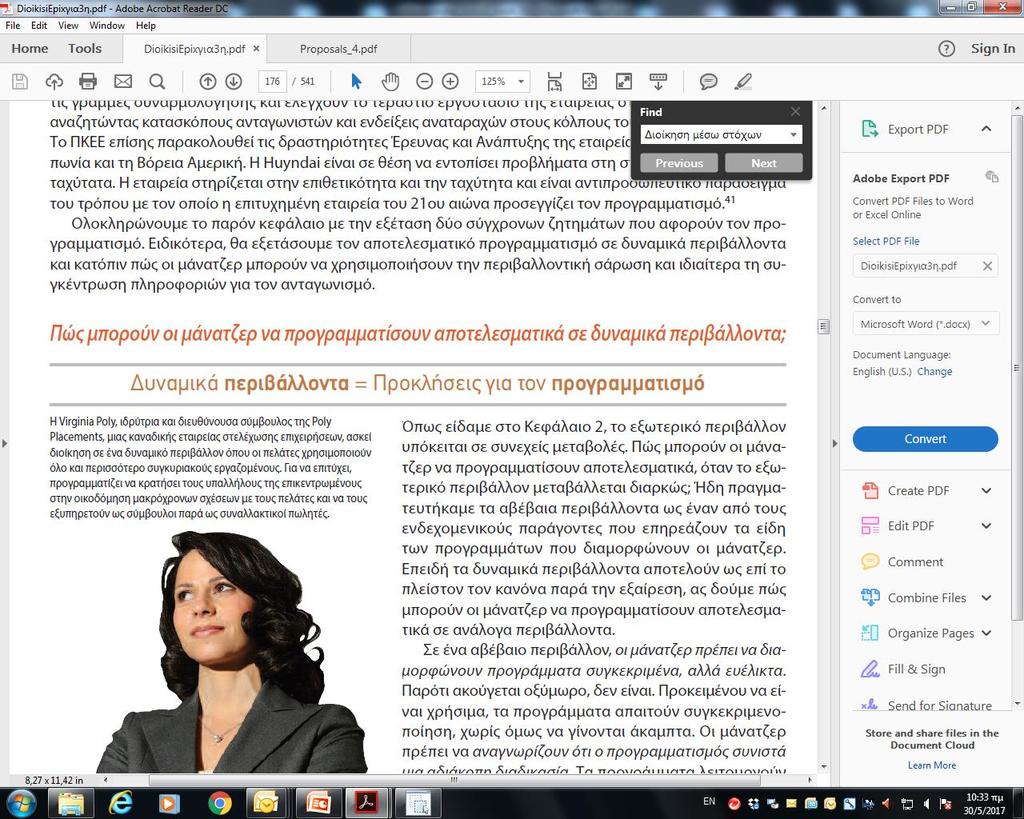Viewport: 1024px width, 819px height.
Task: Click the send by email envelope icon
Action: pos(123,82)
